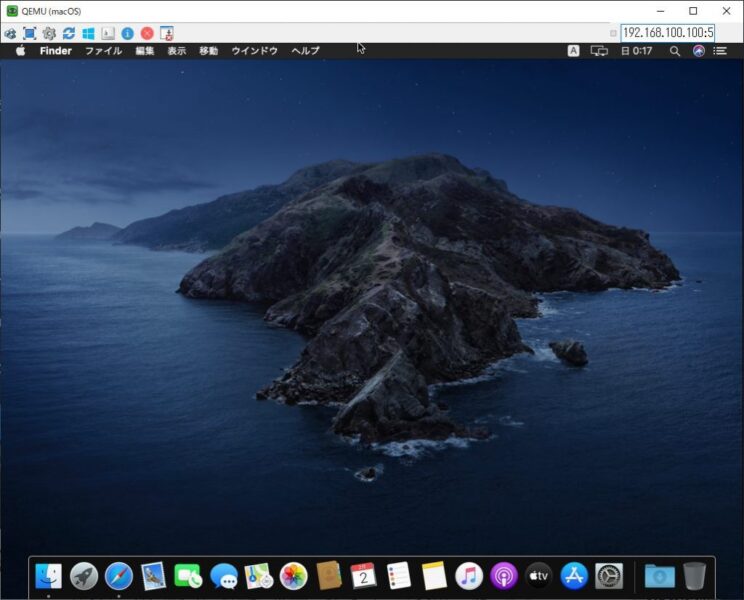Open Mail stamp icon in Dock
This screenshot has width=744, height=600.
tap(153, 576)
